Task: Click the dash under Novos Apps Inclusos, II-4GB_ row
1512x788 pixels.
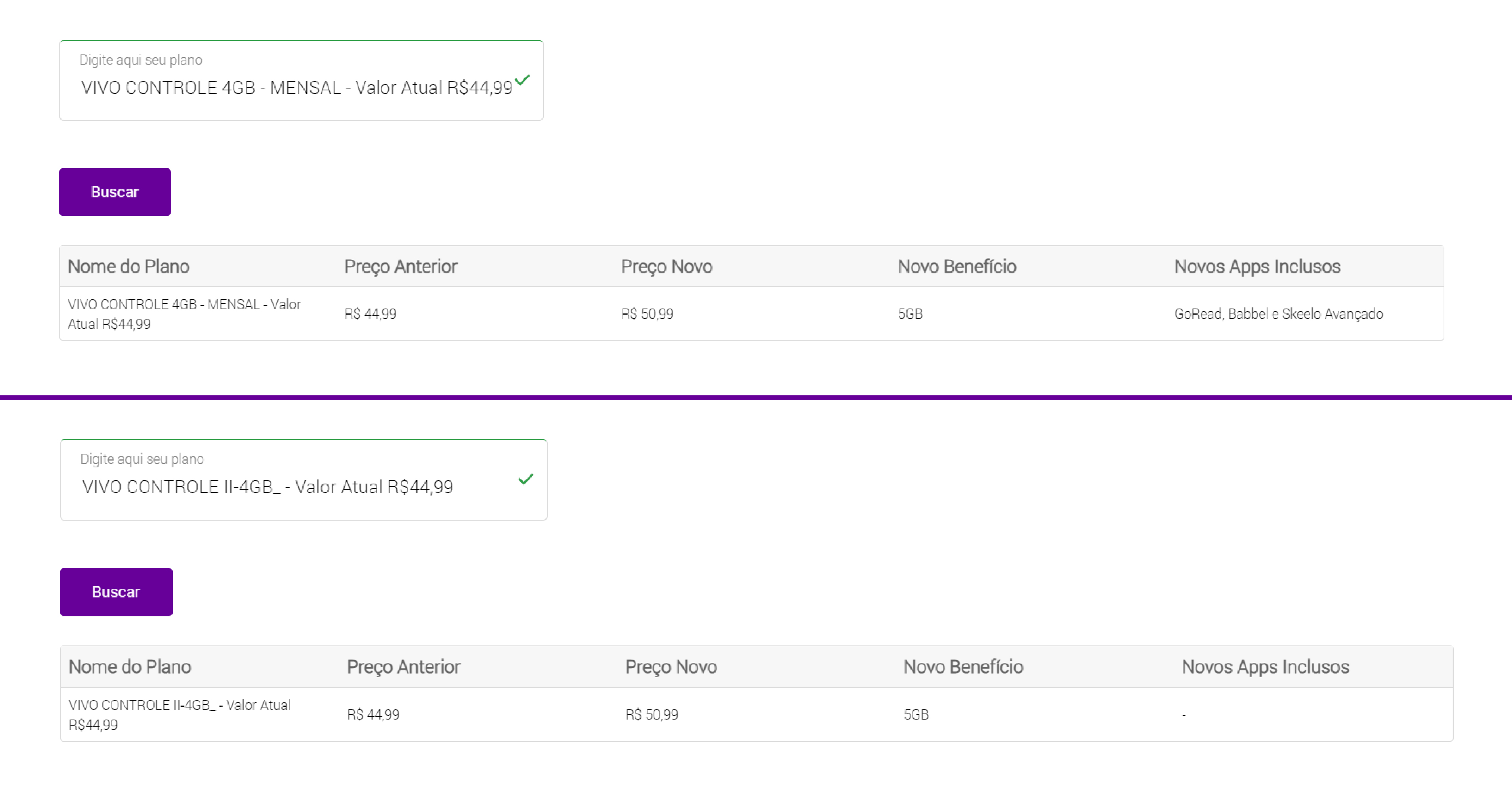Action: 1184,715
